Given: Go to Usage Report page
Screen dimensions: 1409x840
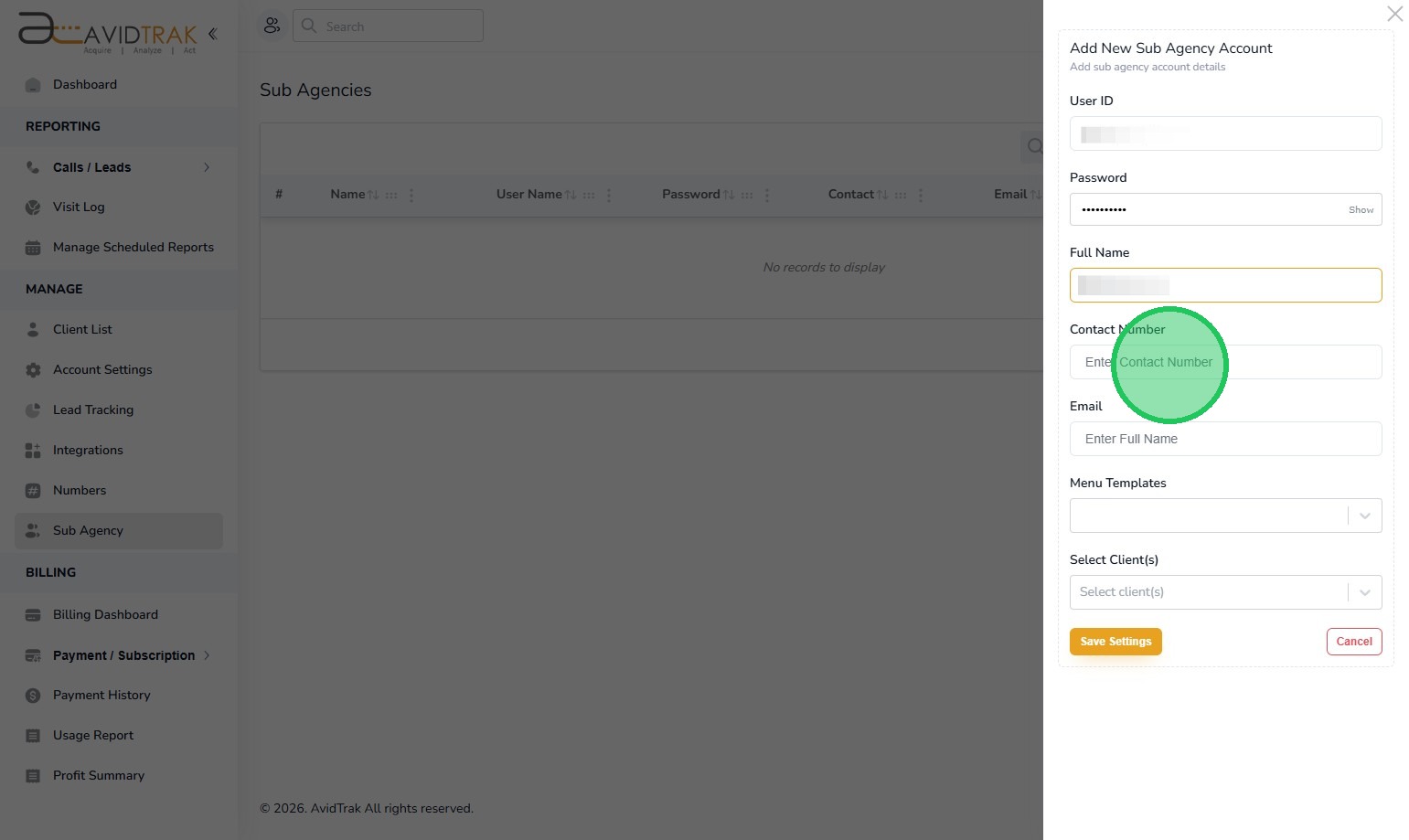Looking at the screenshot, I should click(92, 735).
